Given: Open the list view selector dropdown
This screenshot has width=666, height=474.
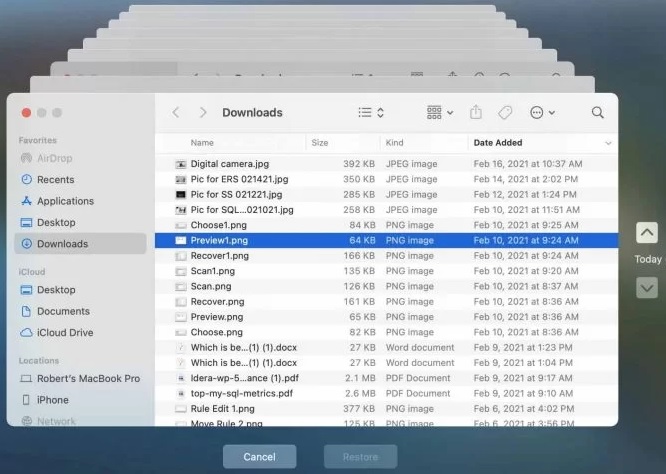Looking at the screenshot, I should 371,113.
